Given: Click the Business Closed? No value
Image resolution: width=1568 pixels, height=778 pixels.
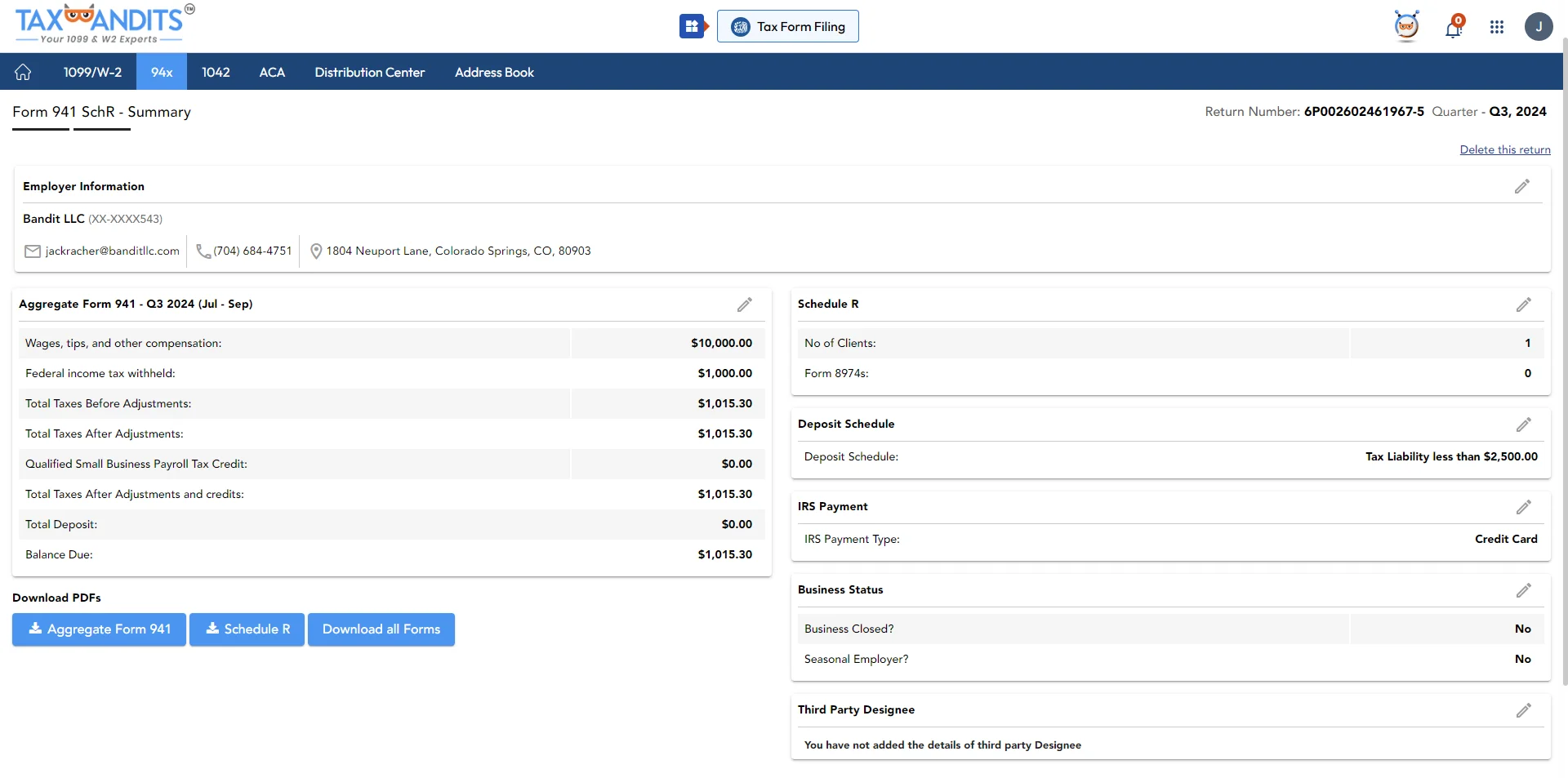Looking at the screenshot, I should click(1523, 629).
